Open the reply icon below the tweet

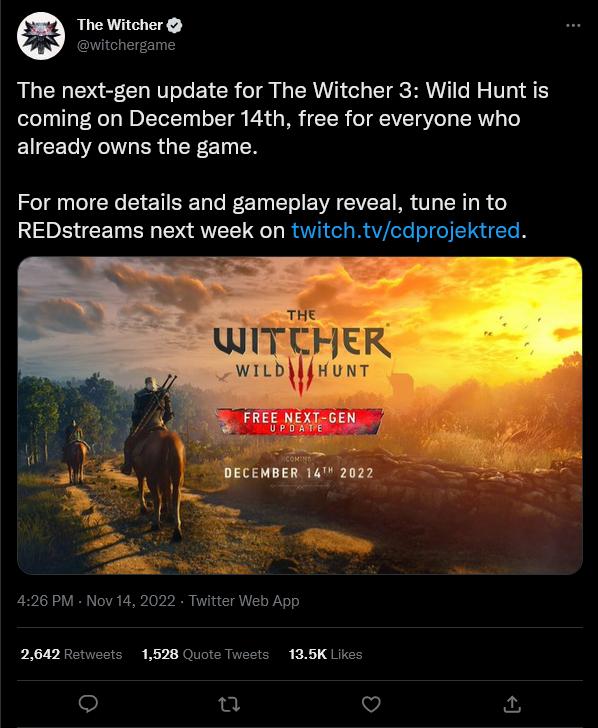tap(88, 704)
